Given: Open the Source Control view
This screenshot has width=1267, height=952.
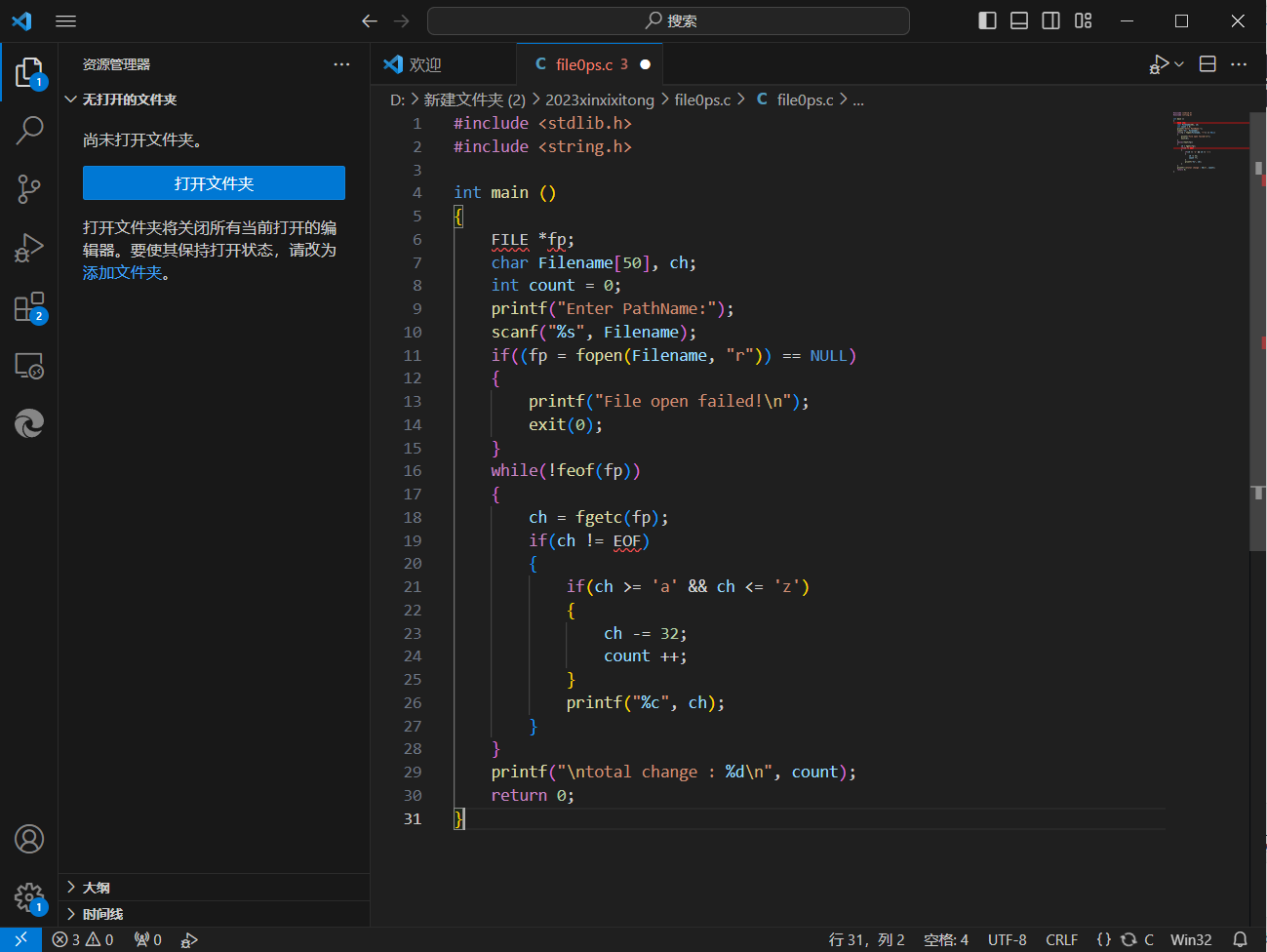Looking at the screenshot, I should tap(29, 189).
